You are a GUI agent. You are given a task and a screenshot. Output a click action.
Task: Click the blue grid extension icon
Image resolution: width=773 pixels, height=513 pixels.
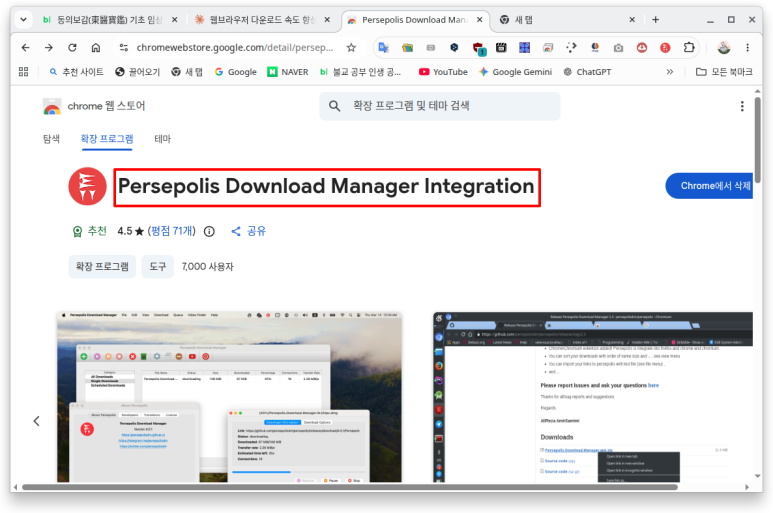pyautogui.click(x=525, y=47)
